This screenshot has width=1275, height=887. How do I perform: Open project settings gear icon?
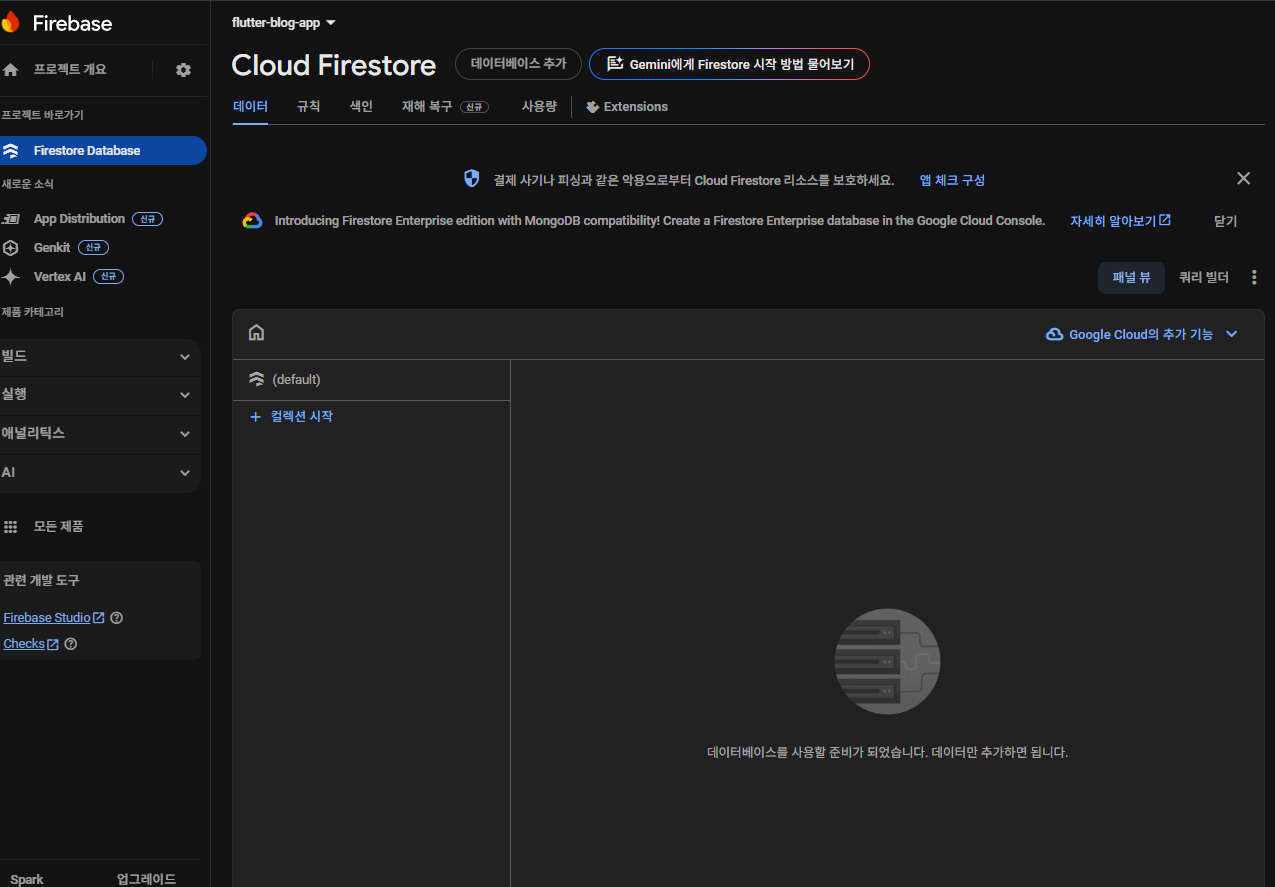pos(183,70)
